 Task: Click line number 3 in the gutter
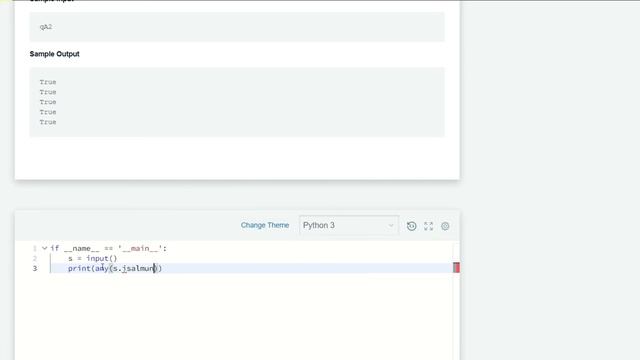(x=35, y=269)
